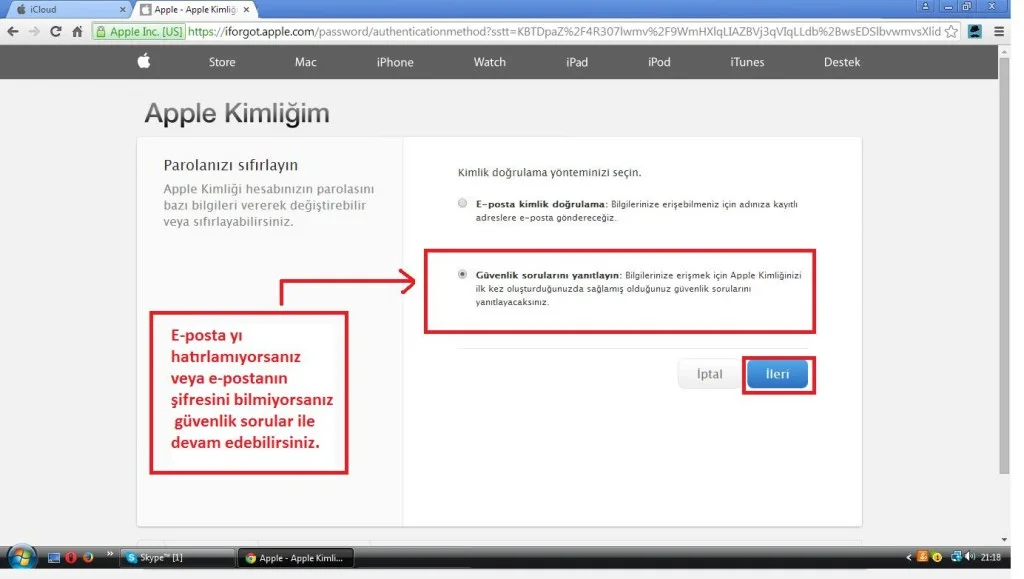Open the volume speaker tray icon
The height and width of the screenshot is (579, 1024).
(x=970, y=557)
